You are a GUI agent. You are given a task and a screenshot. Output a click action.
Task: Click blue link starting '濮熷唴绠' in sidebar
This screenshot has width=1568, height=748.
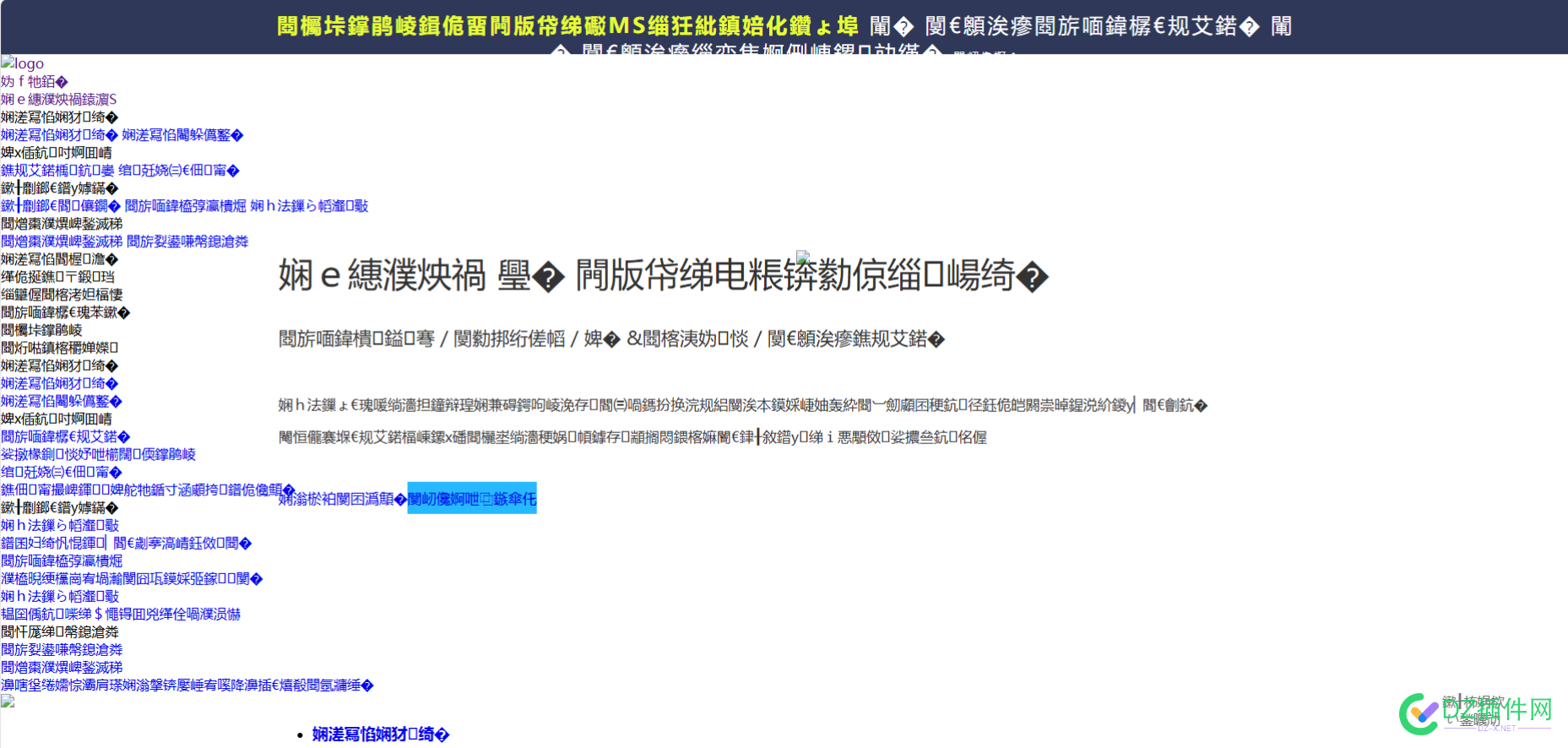(x=132, y=578)
